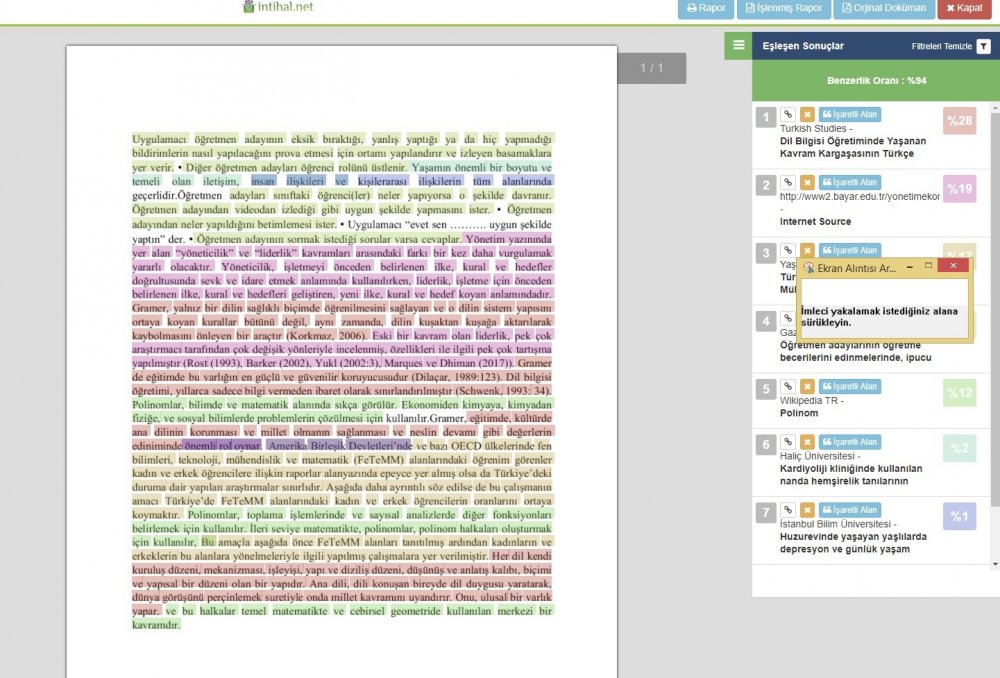Exclude result 2 with the orange X

tap(807, 183)
